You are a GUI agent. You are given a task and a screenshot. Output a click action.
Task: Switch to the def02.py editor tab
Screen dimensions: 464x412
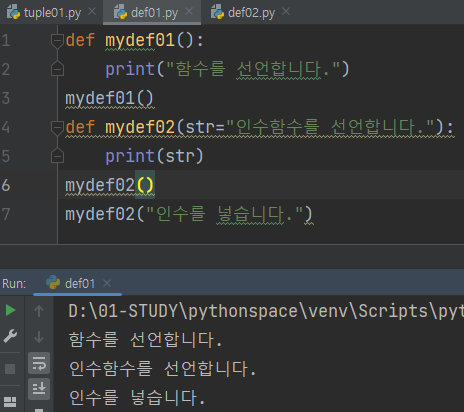[x=252, y=13]
